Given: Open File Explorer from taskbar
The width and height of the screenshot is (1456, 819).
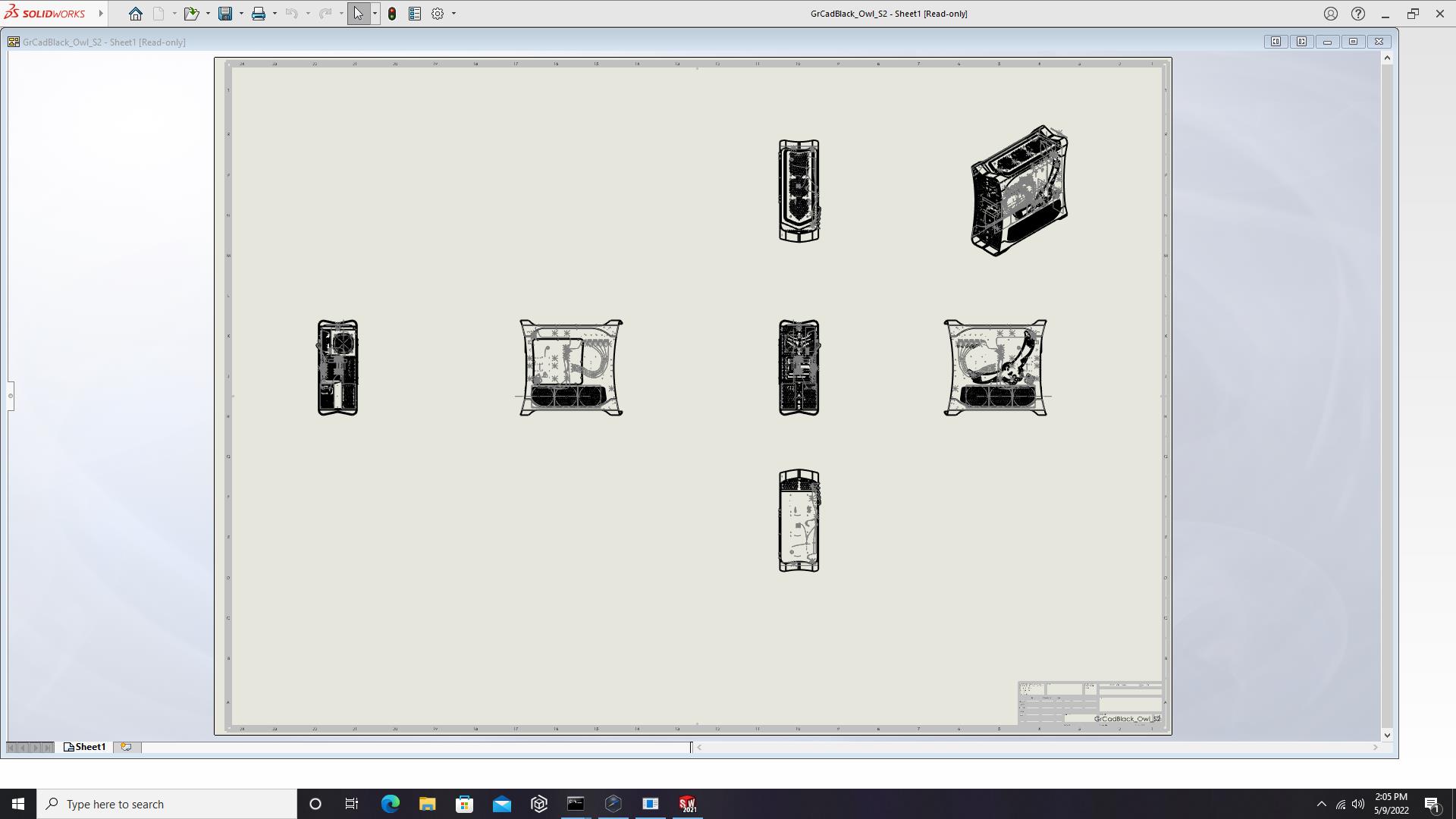Looking at the screenshot, I should (427, 804).
